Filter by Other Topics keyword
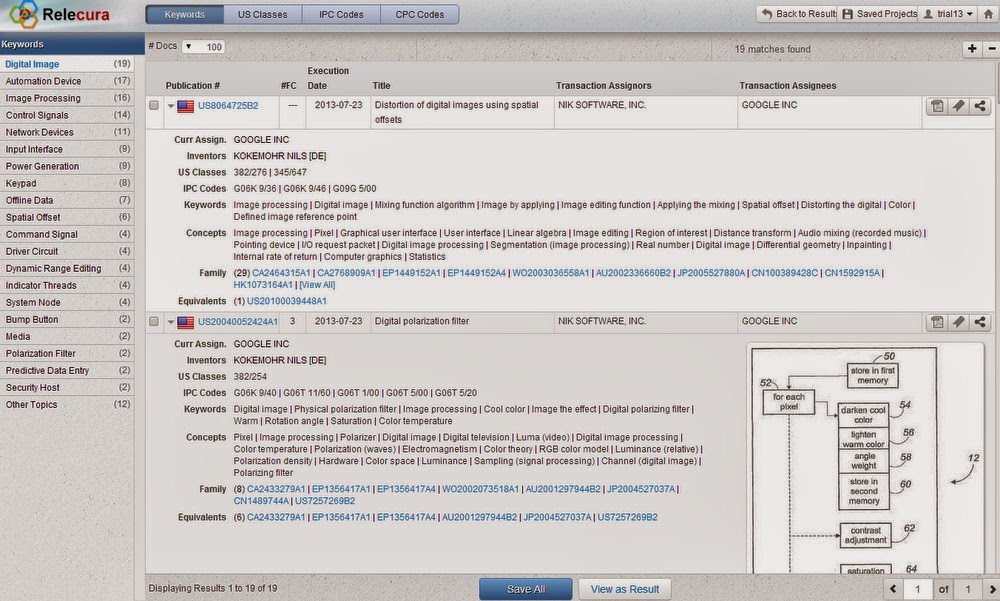 67,404
